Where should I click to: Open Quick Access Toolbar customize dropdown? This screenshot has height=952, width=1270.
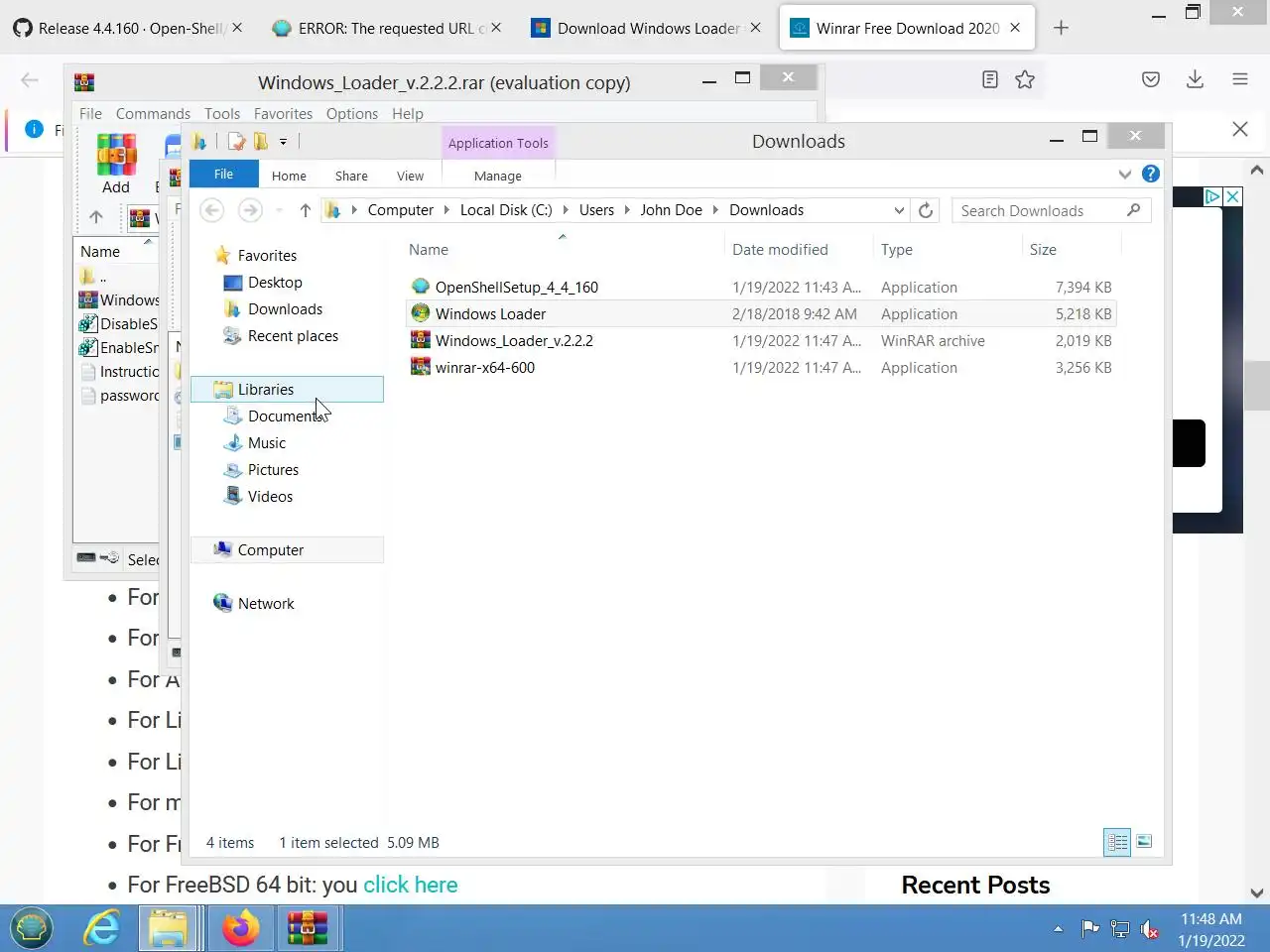coord(283,142)
